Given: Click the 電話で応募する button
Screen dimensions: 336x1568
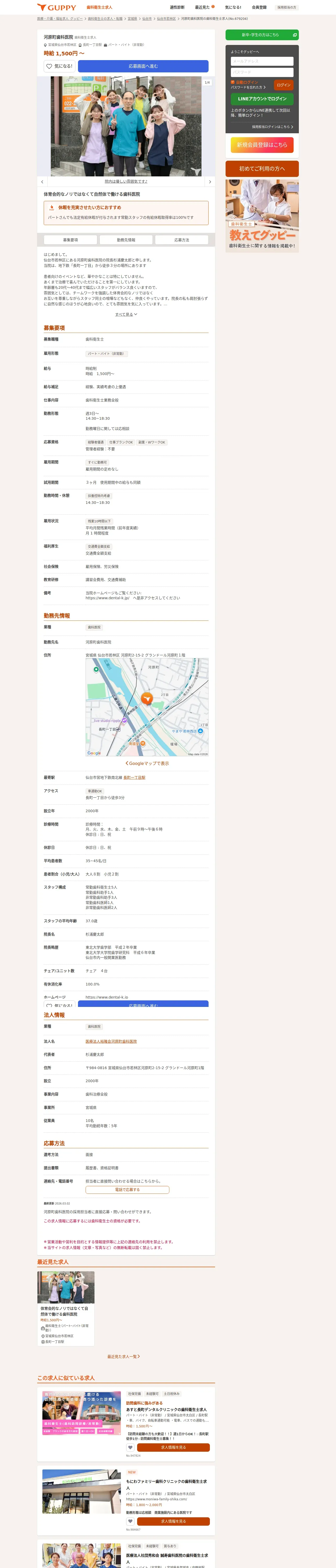Looking at the screenshot, I should coord(127,1189).
